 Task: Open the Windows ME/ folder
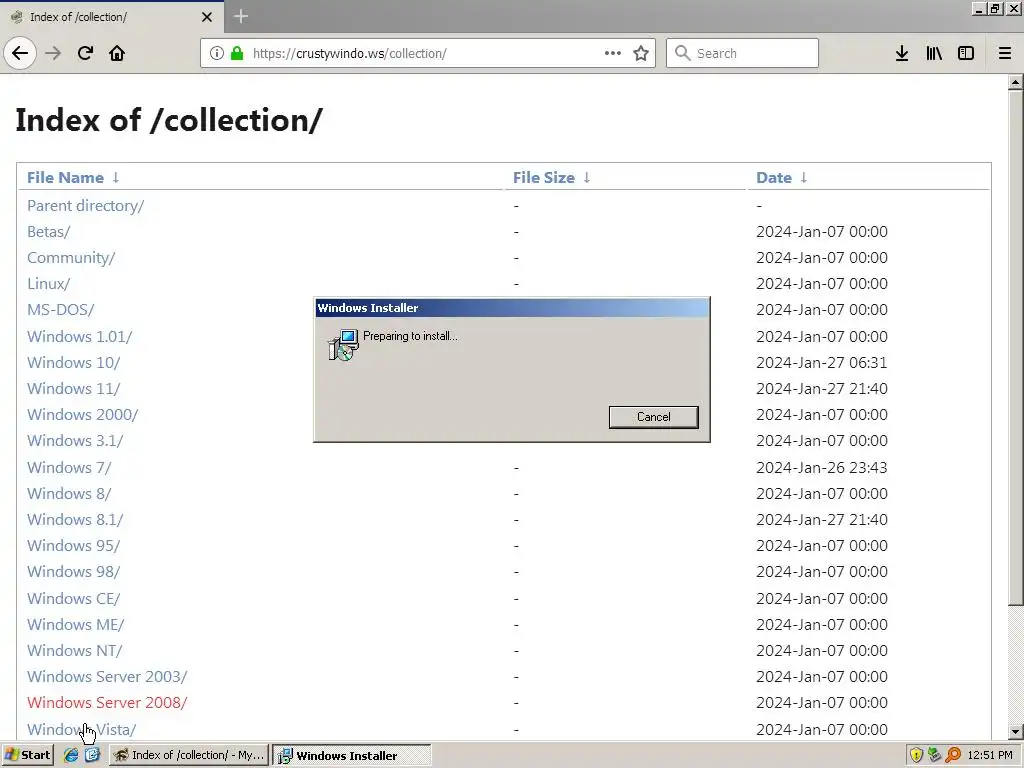click(x=76, y=625)
